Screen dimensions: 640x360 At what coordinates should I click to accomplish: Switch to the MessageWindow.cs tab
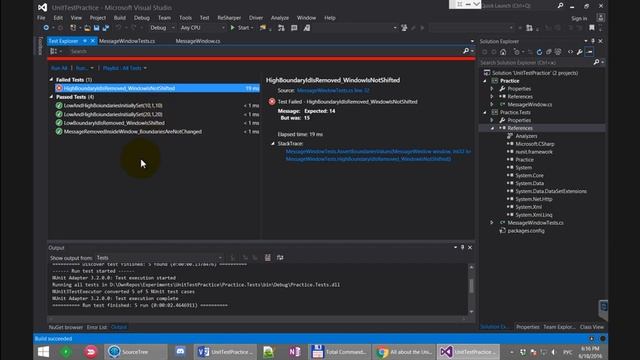click(198, 41)
